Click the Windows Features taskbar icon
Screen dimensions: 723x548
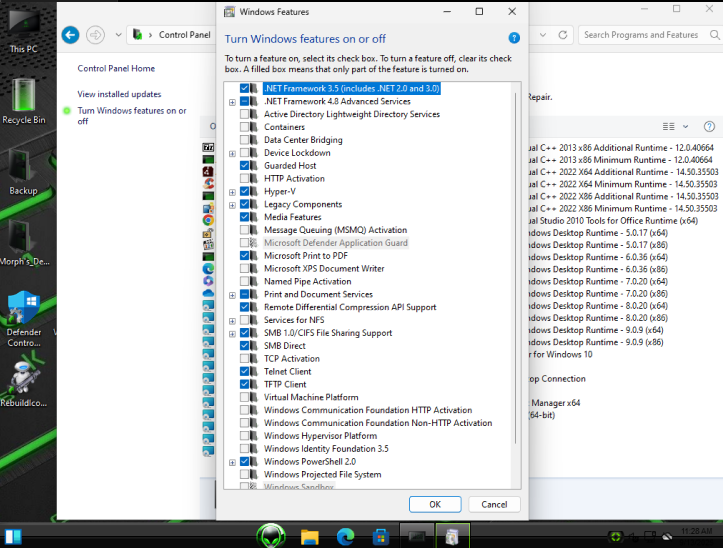(x=452, y=536)
